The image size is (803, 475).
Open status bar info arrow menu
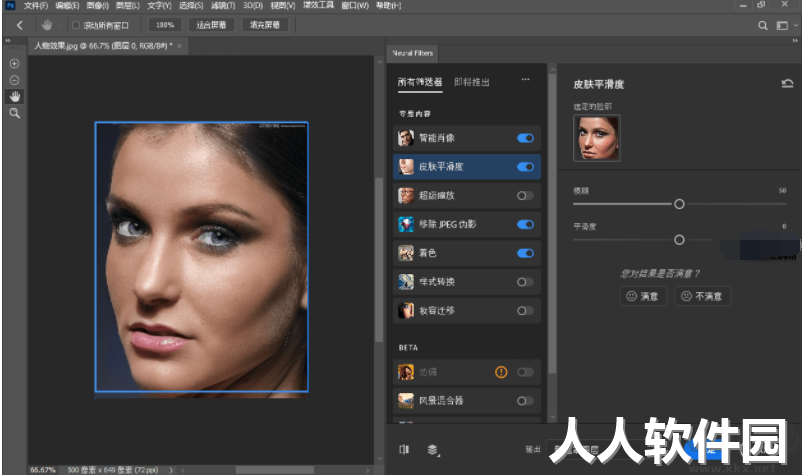171,470
